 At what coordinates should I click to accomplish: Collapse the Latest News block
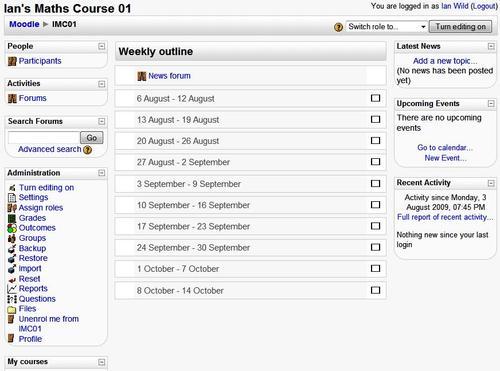[491, 46]
